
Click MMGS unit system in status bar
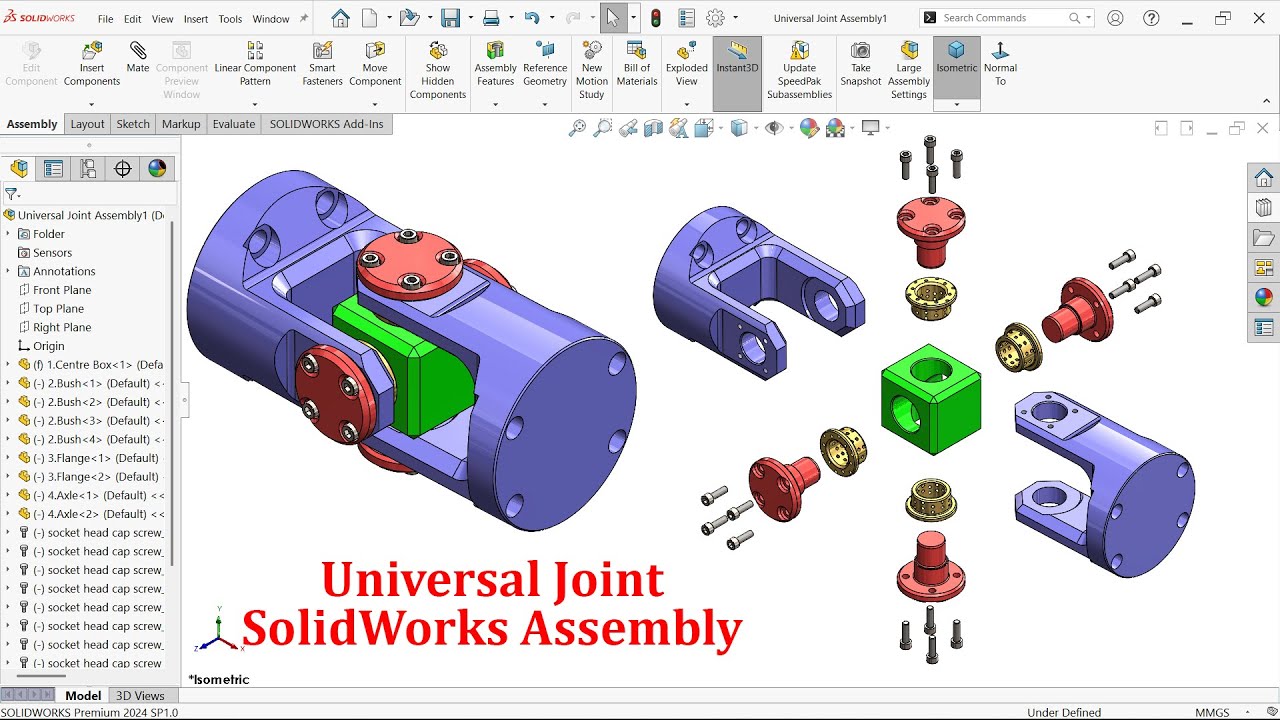click(x=1212, y=713)
